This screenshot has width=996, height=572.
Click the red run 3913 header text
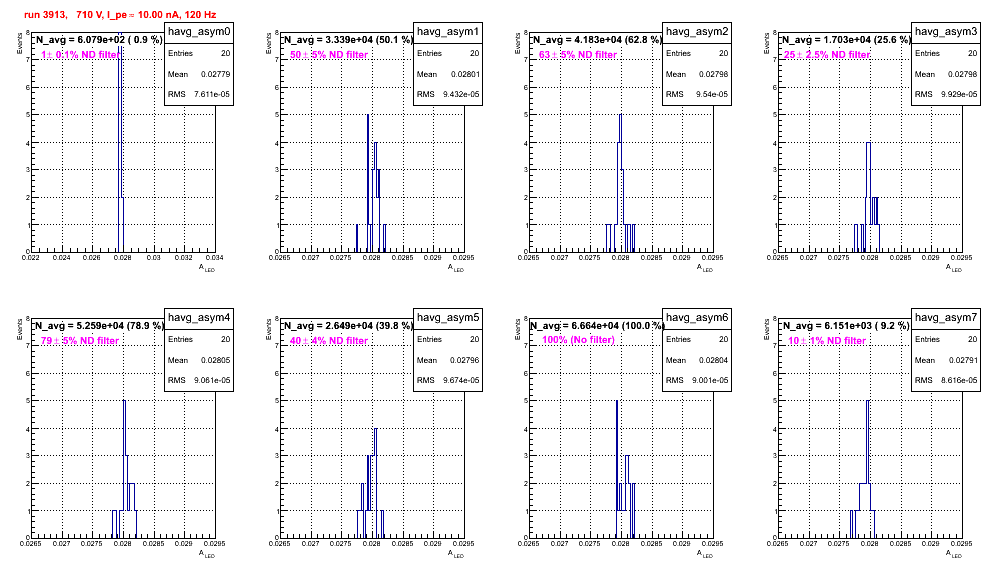point(120,15)
